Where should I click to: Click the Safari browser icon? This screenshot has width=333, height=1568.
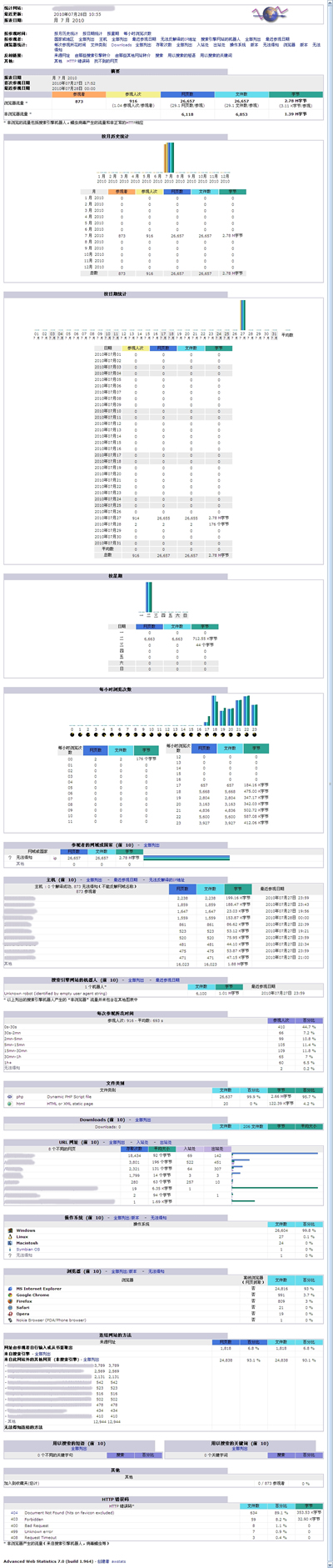(9, 1307)
